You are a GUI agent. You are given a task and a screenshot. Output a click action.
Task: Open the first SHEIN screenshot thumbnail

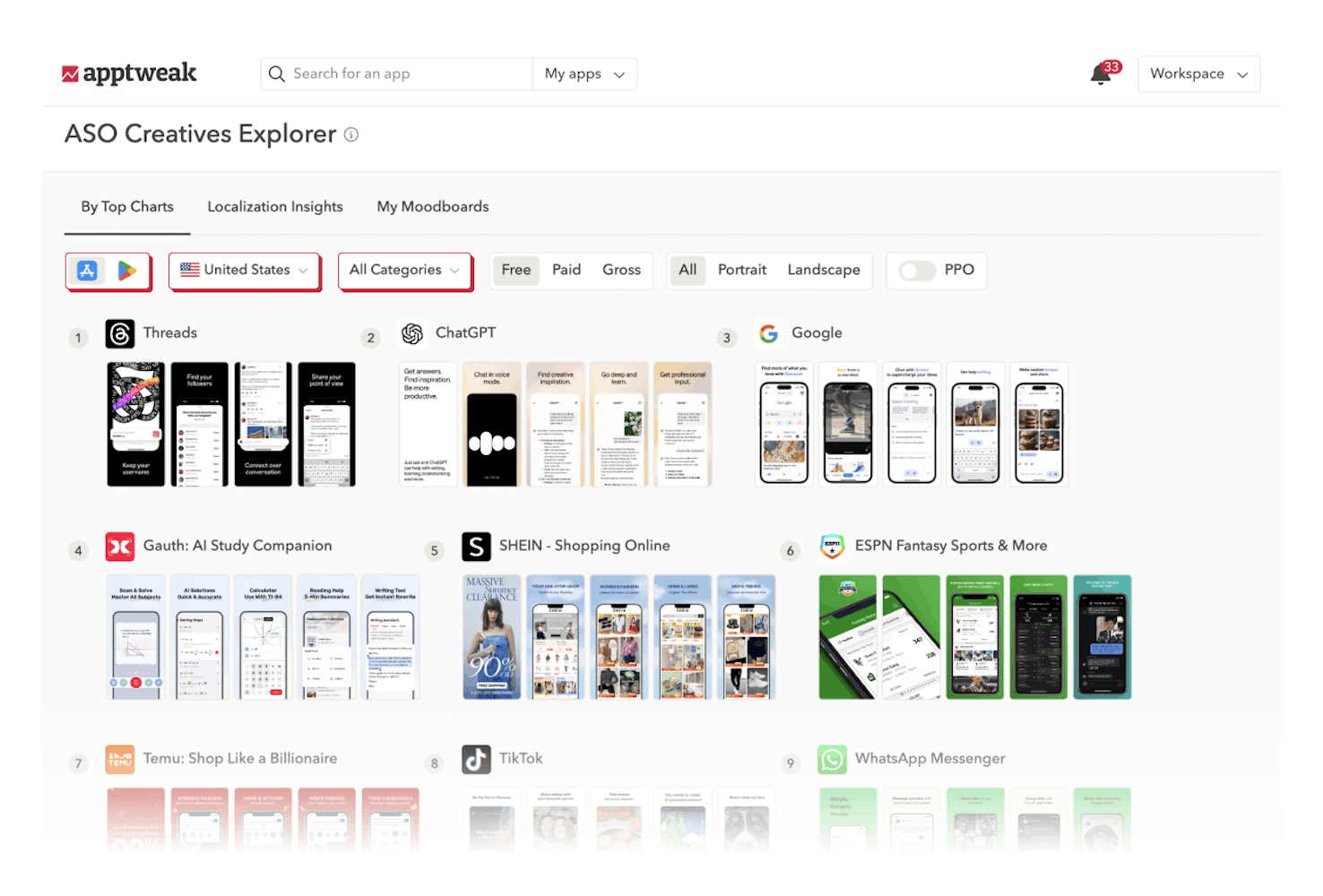492,636
